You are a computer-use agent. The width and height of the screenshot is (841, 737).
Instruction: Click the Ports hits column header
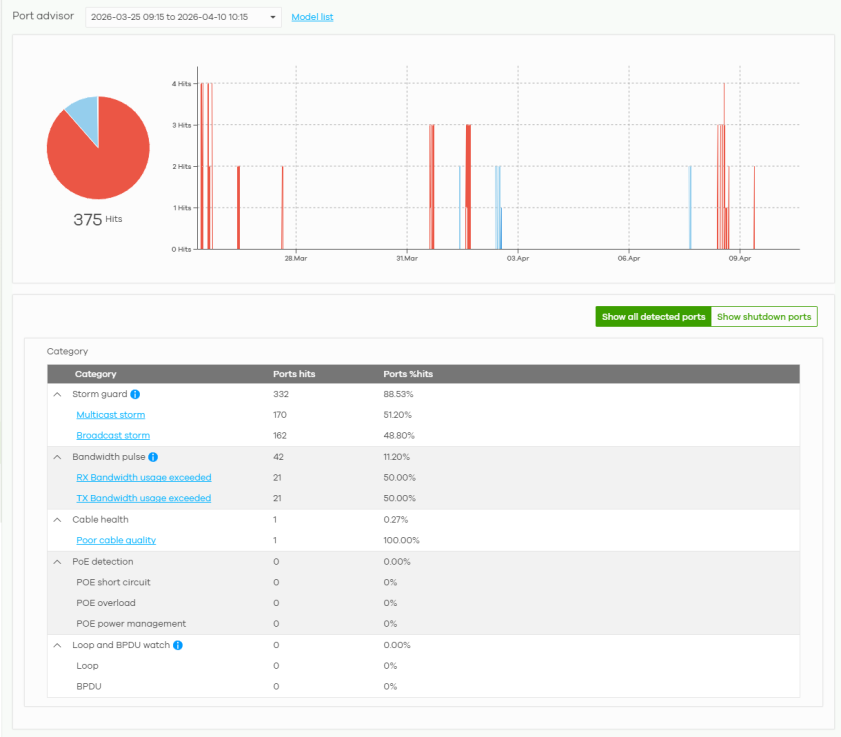(x=294, y=374)
